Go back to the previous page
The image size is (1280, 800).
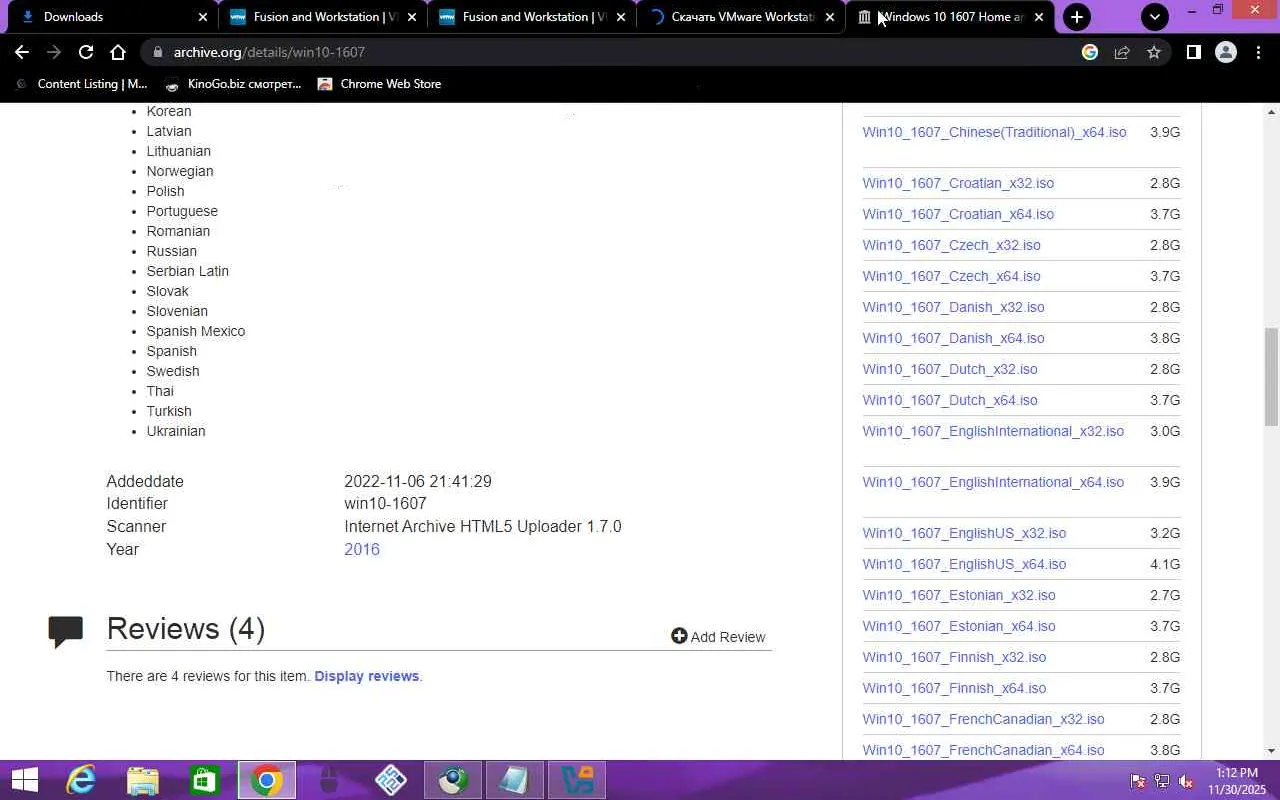tap(22, 52)
